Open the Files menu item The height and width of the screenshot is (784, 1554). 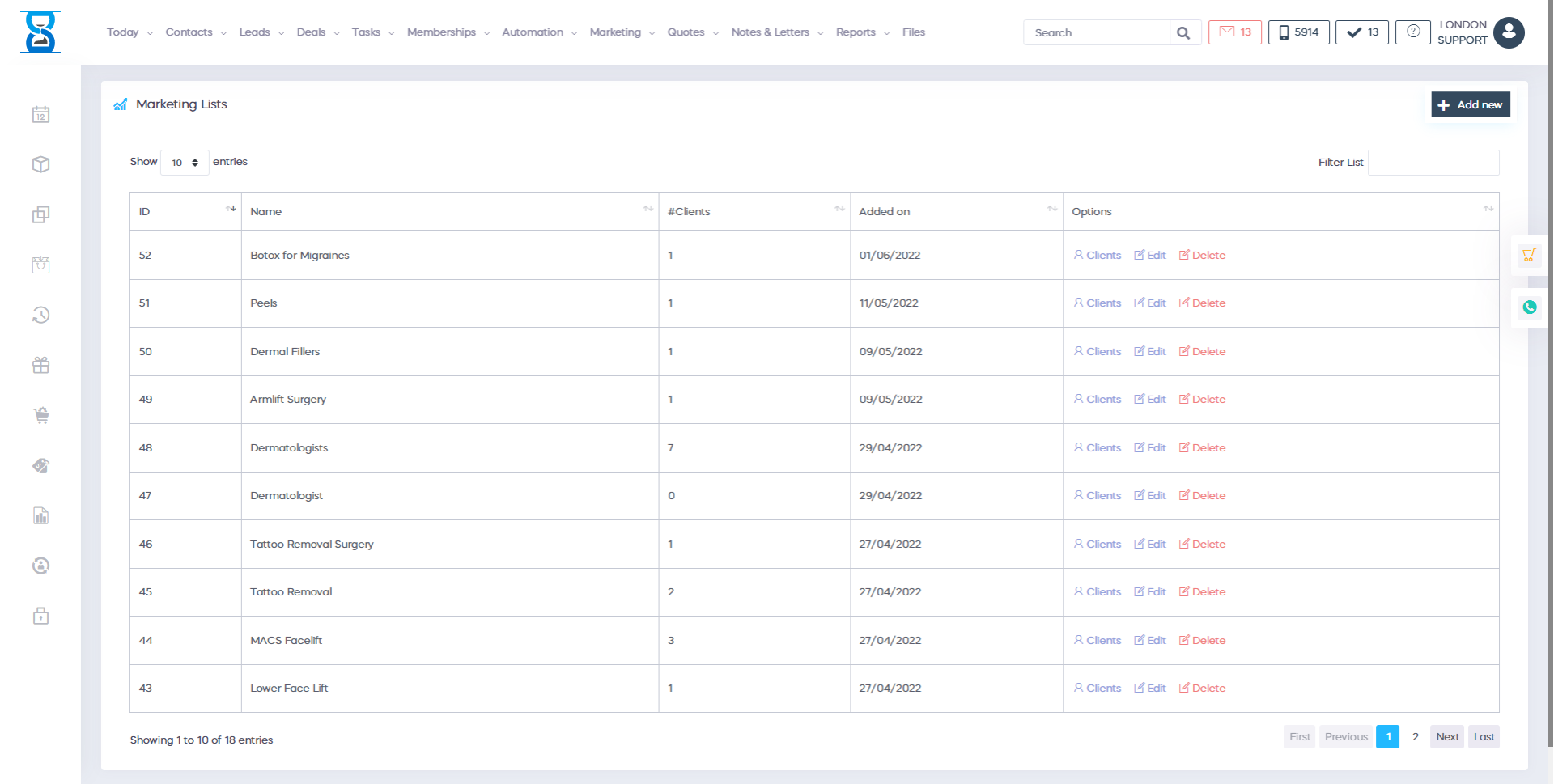pyautogui.click(x=913, y=32)
